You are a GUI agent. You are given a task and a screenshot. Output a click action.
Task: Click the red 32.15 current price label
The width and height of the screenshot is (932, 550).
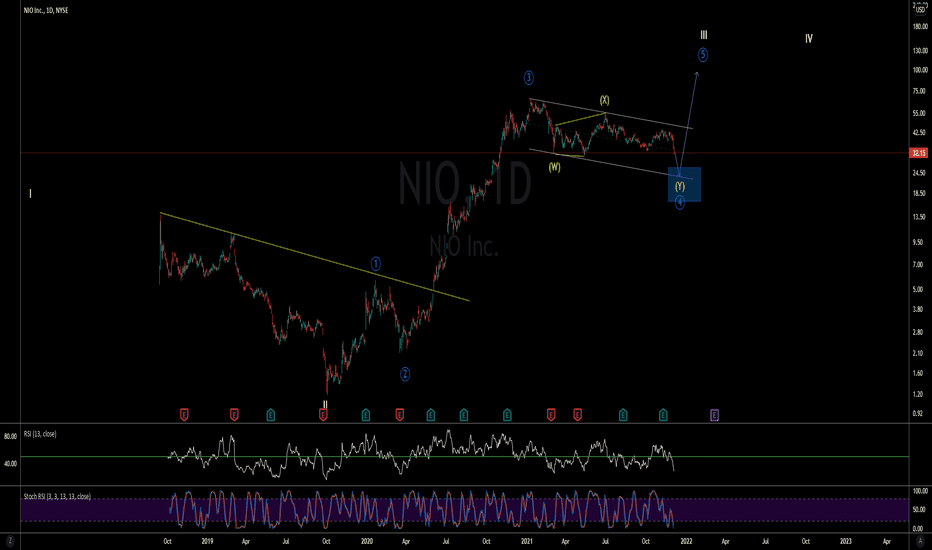pyautogui.click(x=919, y=153)
